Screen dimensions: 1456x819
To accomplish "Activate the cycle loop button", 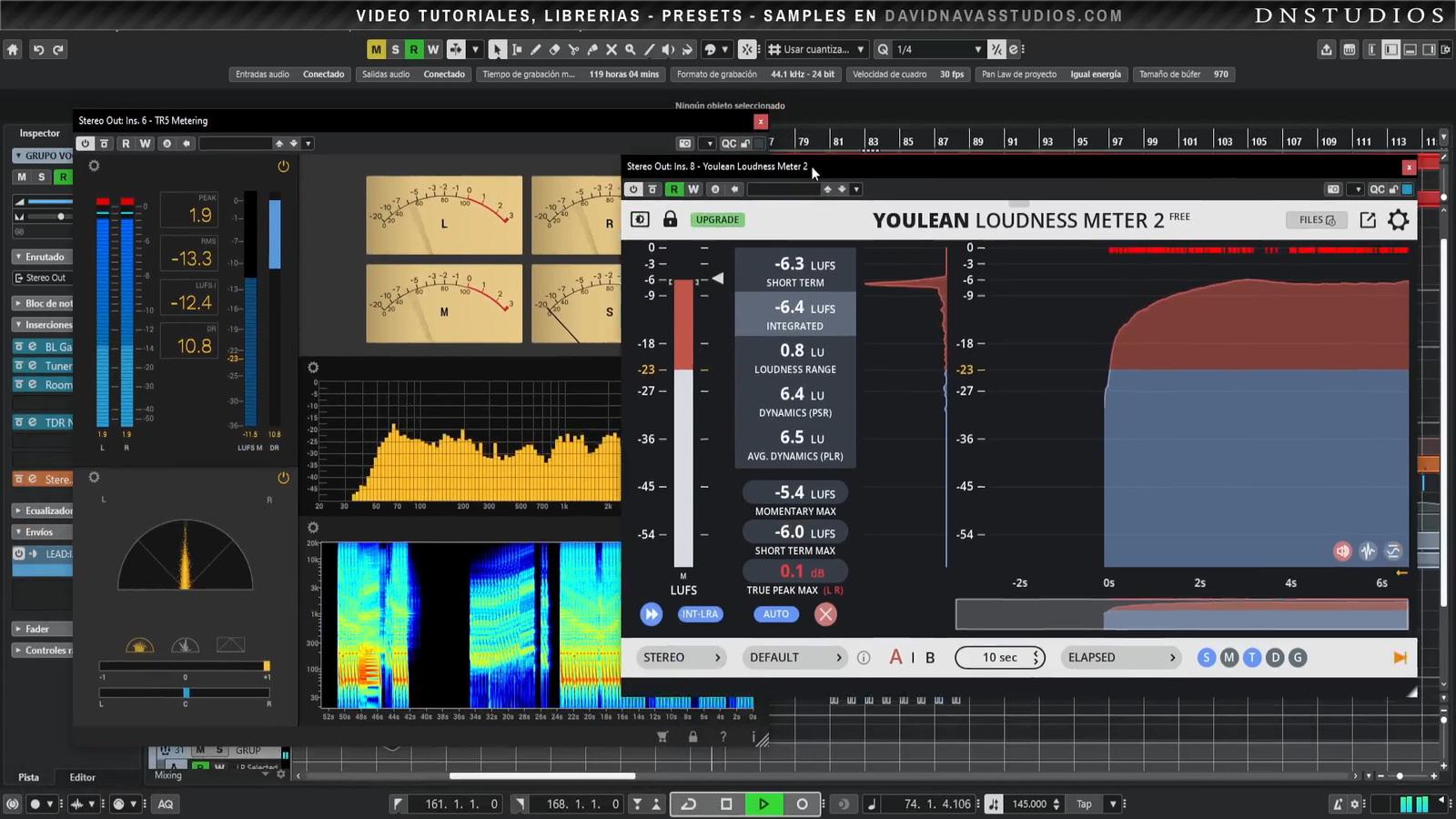I will [x=689, y=804].
